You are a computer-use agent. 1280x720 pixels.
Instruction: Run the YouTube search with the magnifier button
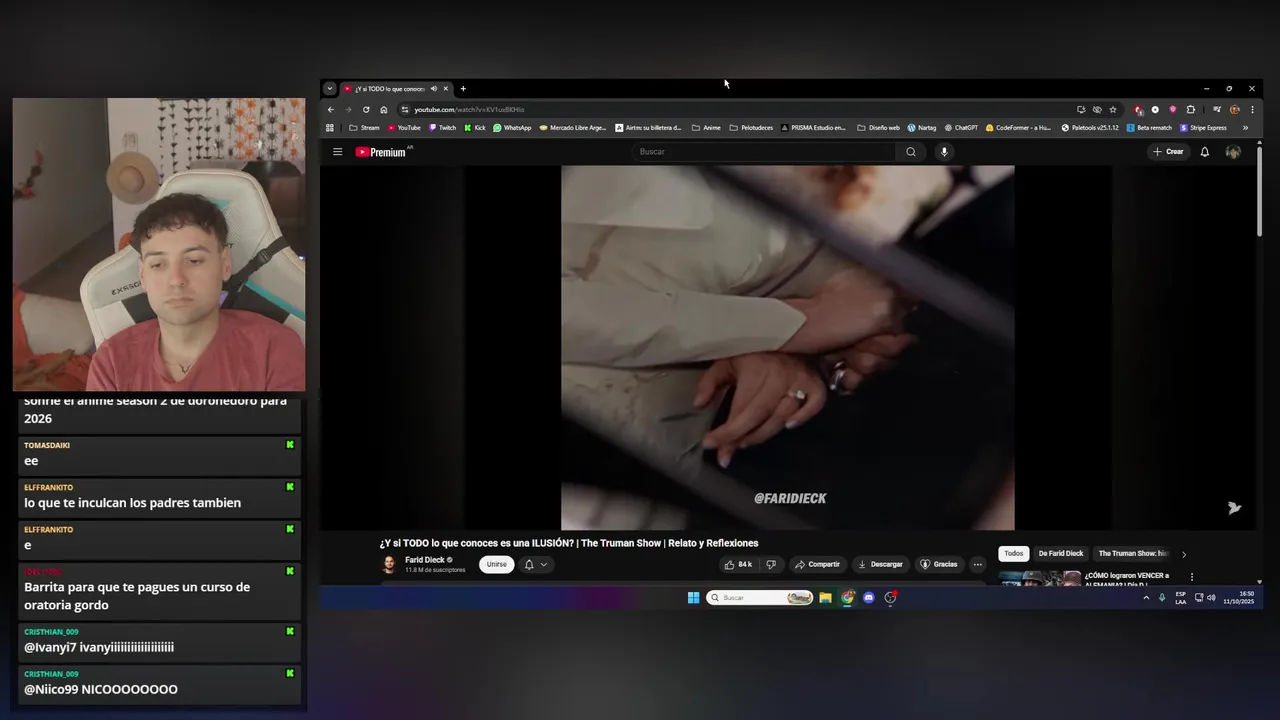pyautogui.click(x=910, y=152)
